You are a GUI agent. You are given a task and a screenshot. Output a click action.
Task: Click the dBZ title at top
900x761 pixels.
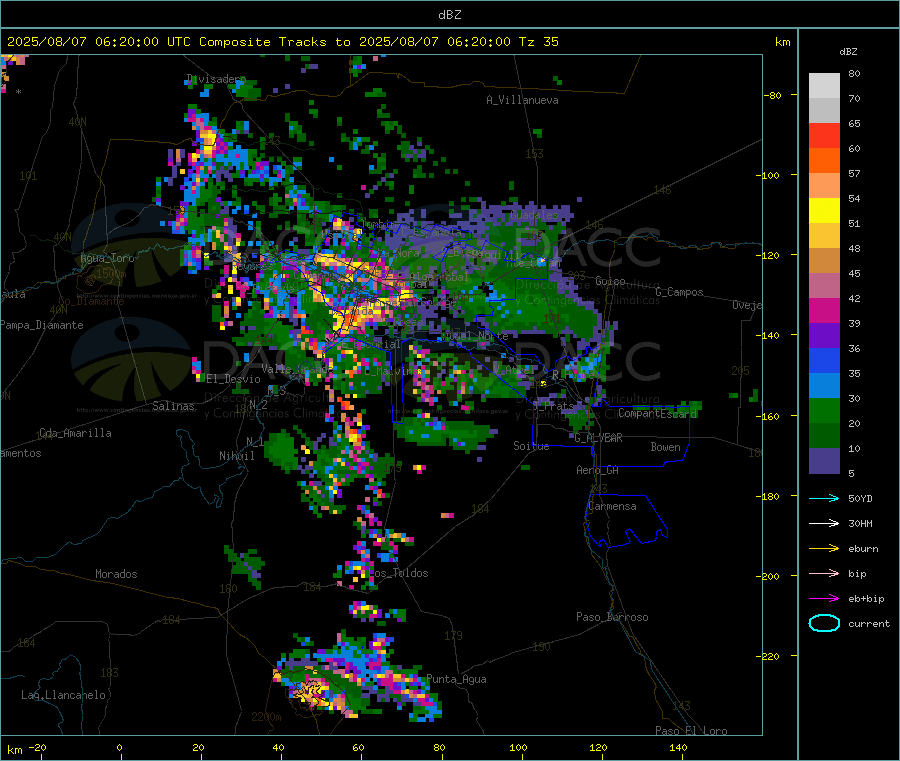click(x=449, y=15)
